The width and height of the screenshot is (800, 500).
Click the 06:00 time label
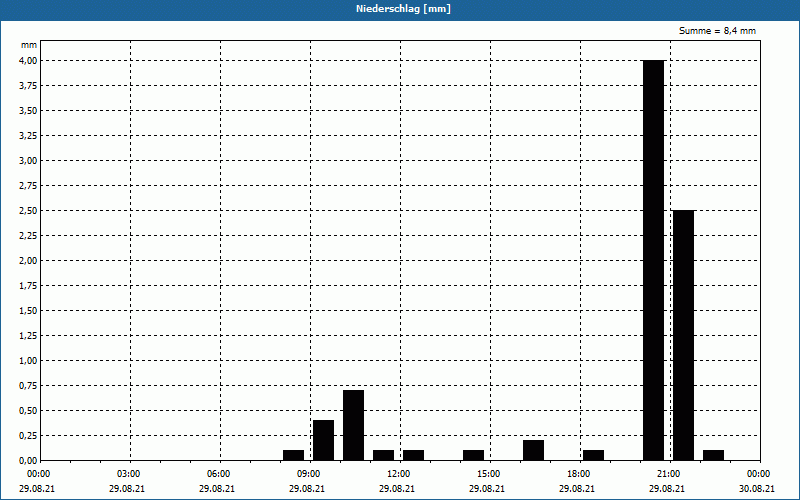218,474
